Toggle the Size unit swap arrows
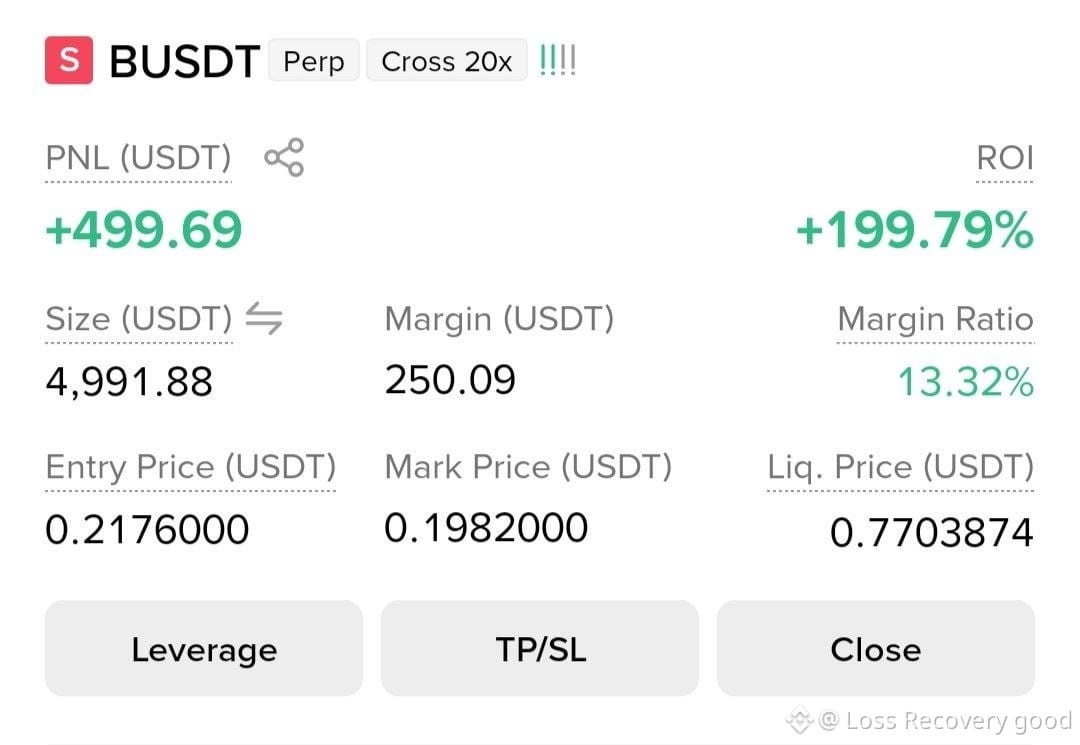The image size is (1080, 745). (264, 318)
